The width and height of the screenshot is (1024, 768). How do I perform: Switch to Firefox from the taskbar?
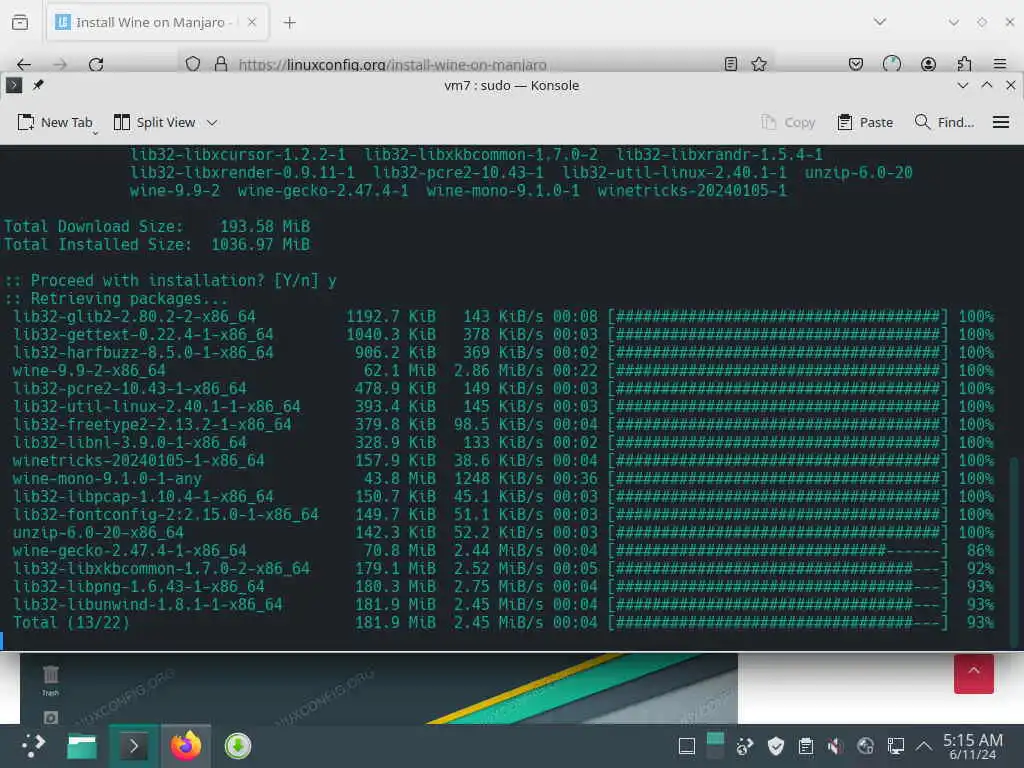pos(186,746)
